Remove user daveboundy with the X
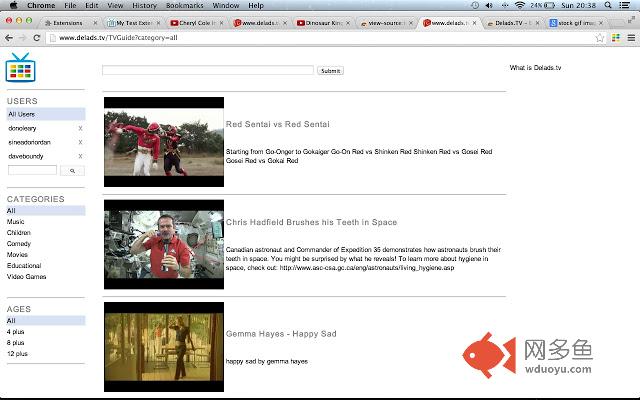 click(x=80, y=157)
